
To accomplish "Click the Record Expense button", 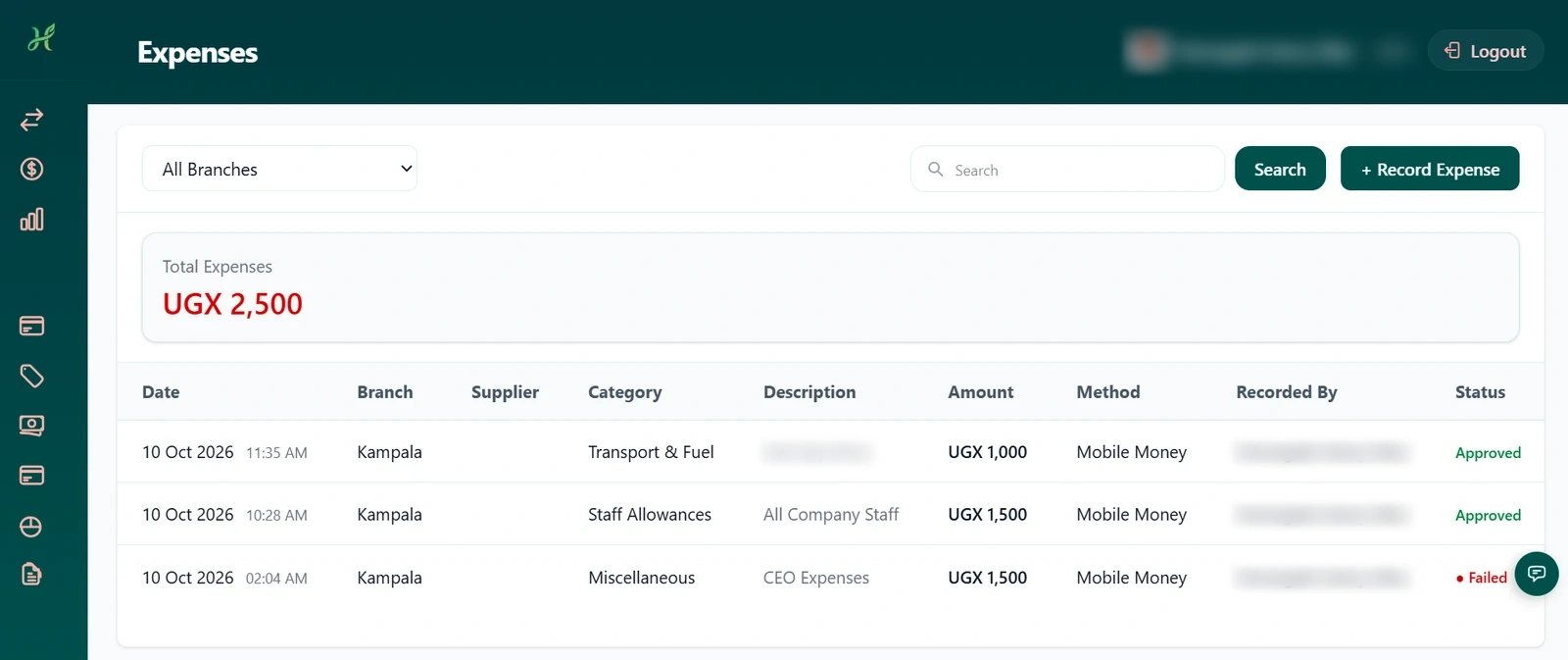I will (x=1430, y=169).
